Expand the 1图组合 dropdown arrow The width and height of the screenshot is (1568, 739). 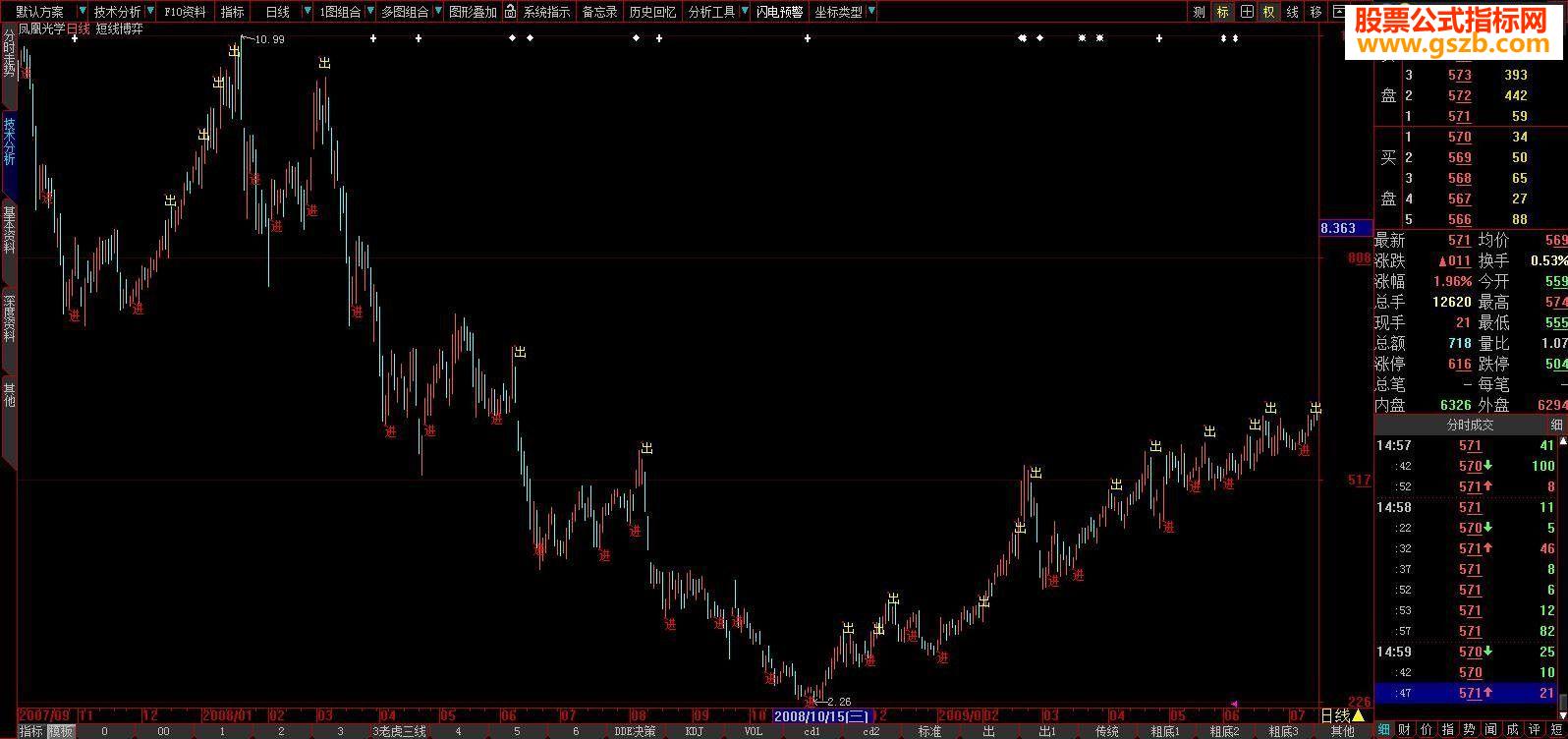(370, 12)
